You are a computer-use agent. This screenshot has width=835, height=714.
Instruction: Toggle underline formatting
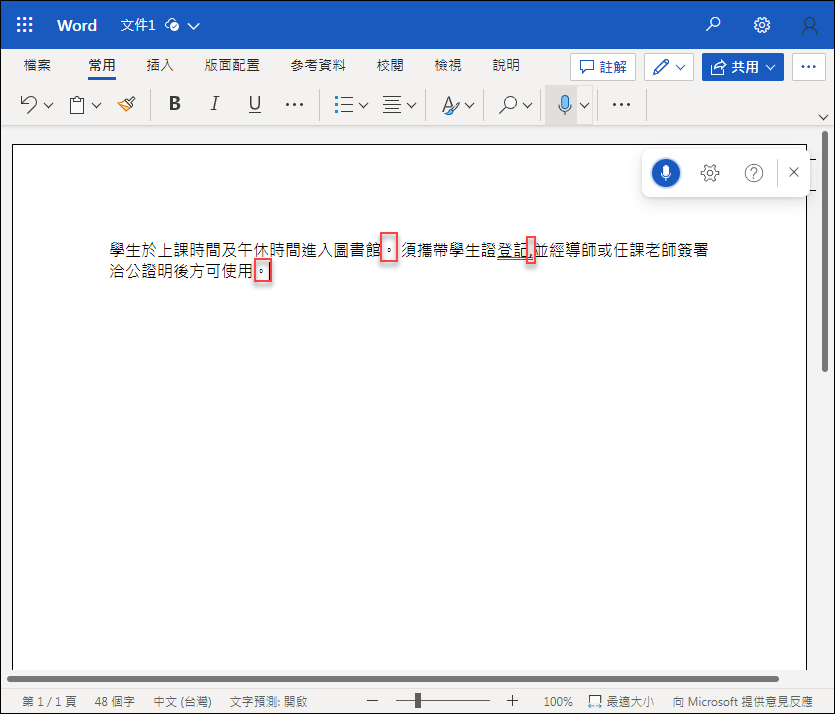click(255, 104)
